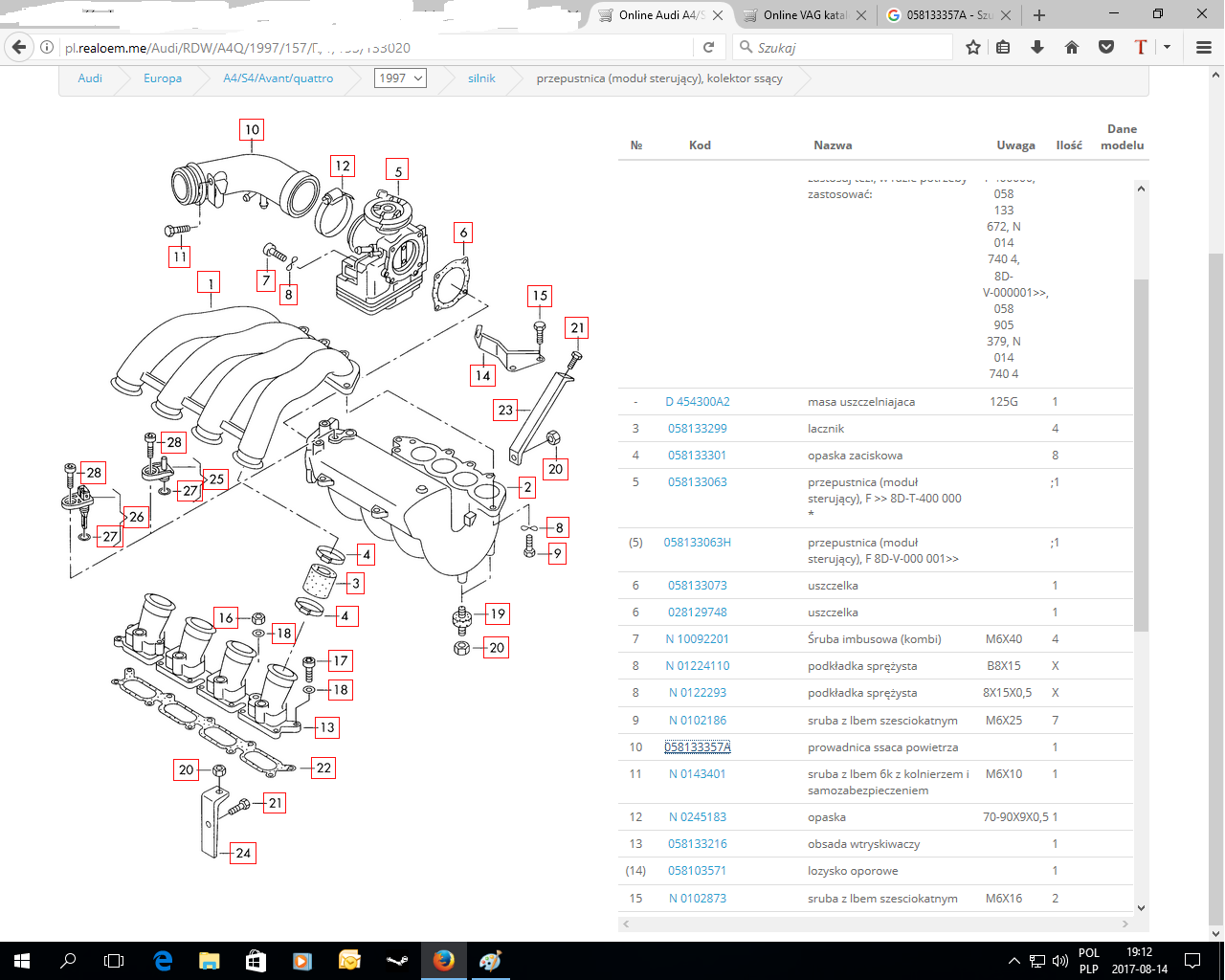Image resolution: width=1225 pixels, height=980 pixels.
Task: Show bookmarks list icon
Action: tap(1003, 47)
